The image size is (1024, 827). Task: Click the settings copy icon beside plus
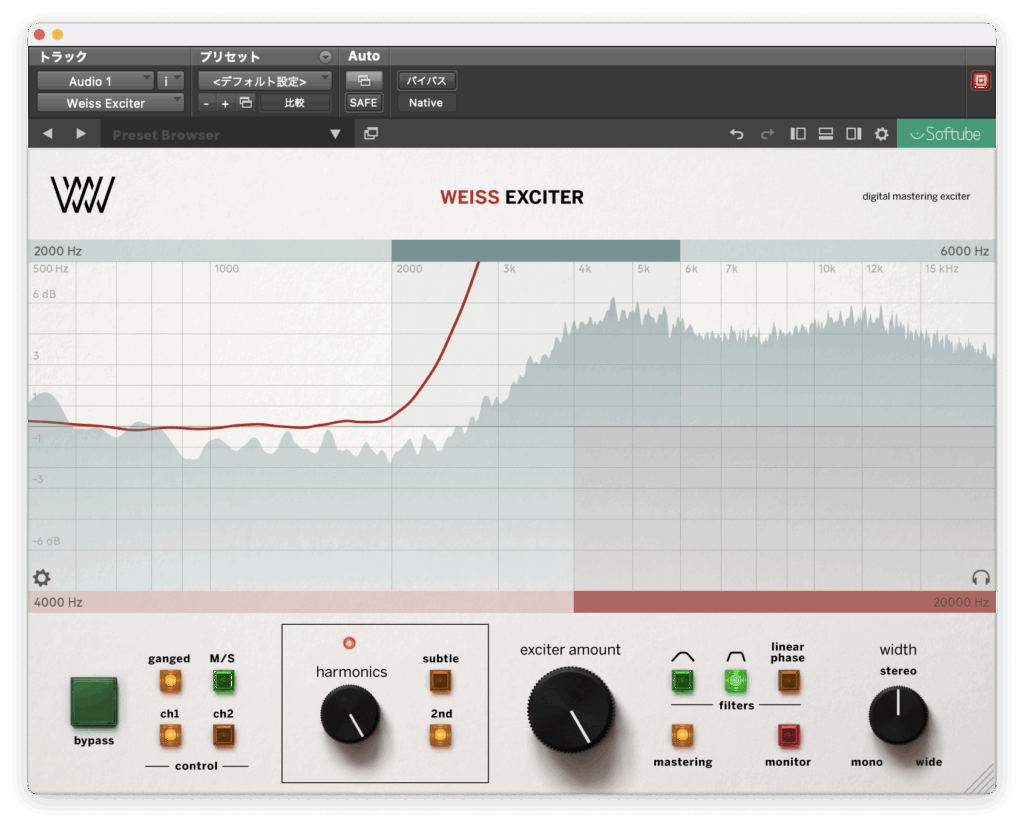pos(246,103)
